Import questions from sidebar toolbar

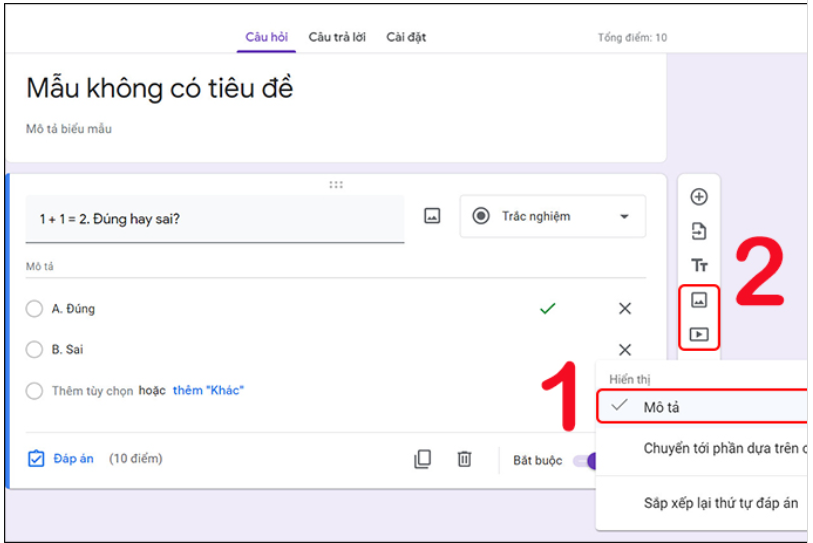pos(699,231)
